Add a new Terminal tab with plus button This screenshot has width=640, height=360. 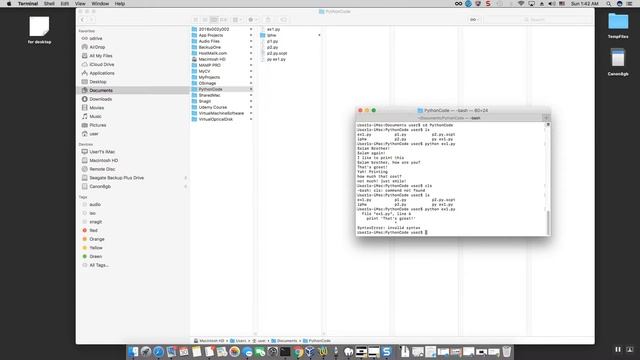tap(546, 118)
